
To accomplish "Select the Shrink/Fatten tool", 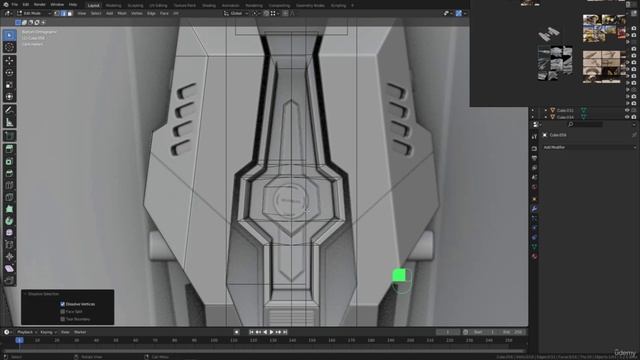I will 9,256.
